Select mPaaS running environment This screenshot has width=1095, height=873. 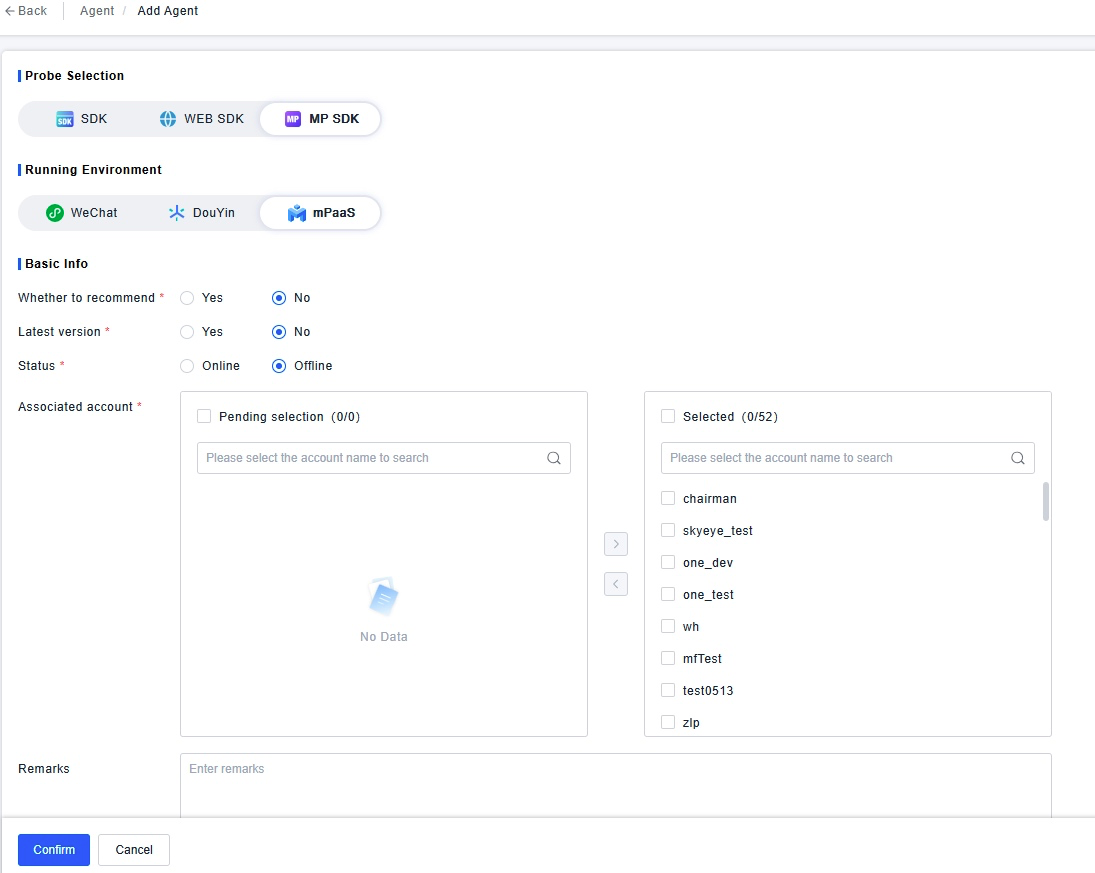point(320,213)
